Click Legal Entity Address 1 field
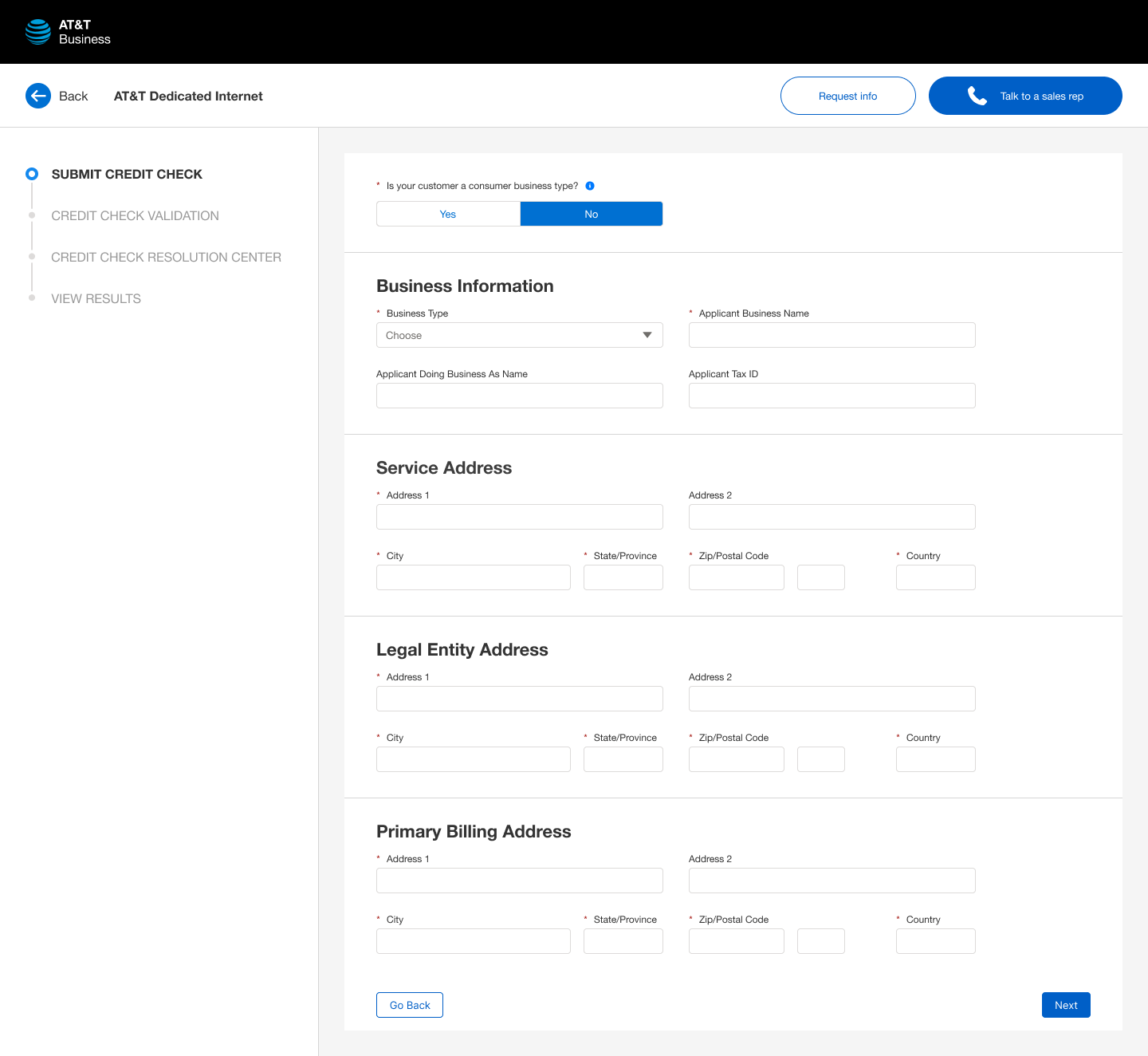Image resolution: width=1148 pixels, height=1056 pixels. 520,699
